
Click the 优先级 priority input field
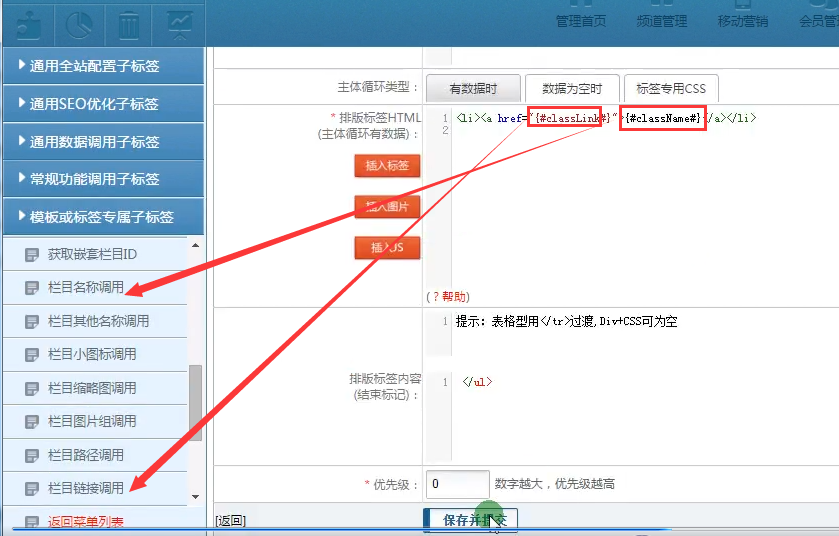[x=457, y=484]
